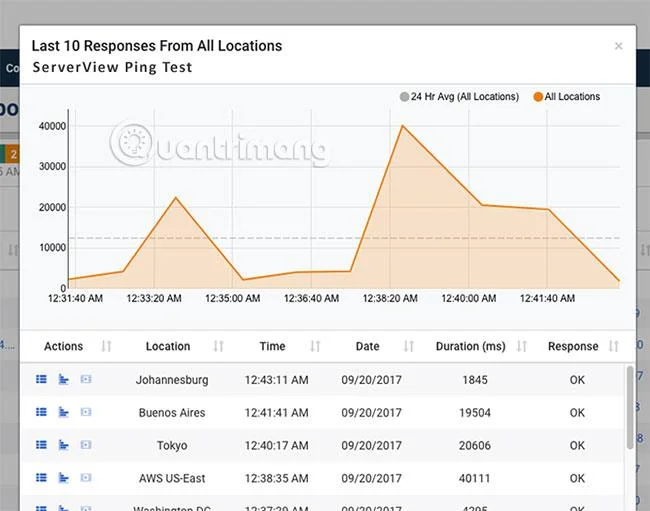This screenshot has width=650, height=511.
Task: Open list view icon in AWS US-East row
Action: tap(41, 477)
